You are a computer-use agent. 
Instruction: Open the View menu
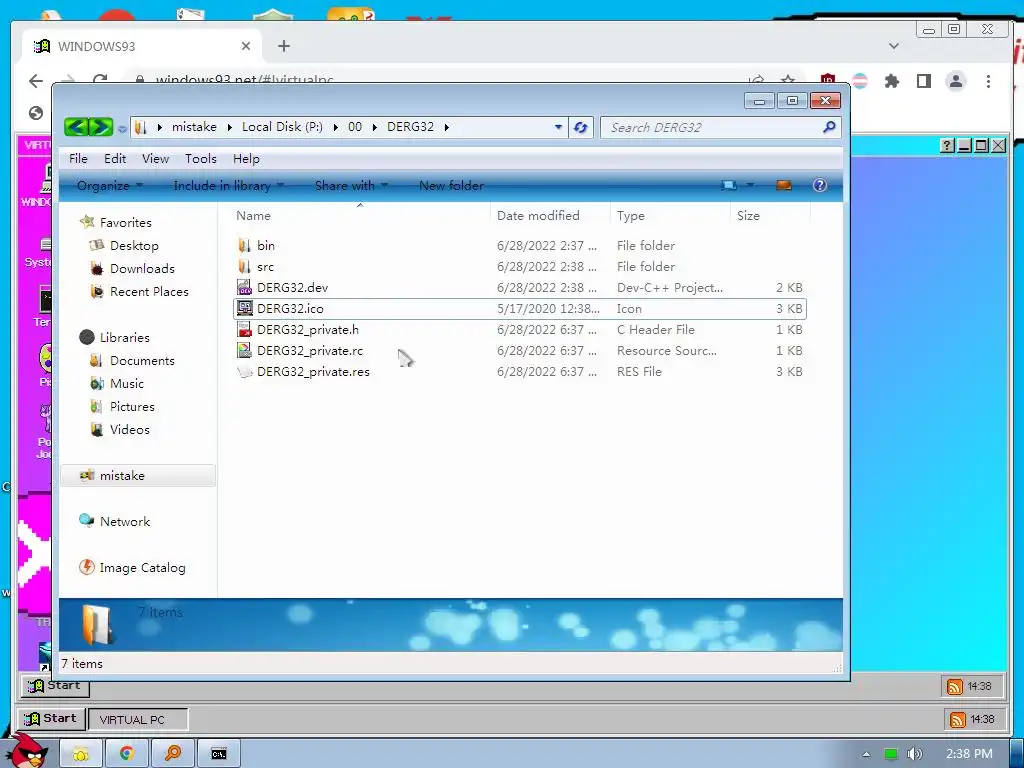(x=155, y=159)
